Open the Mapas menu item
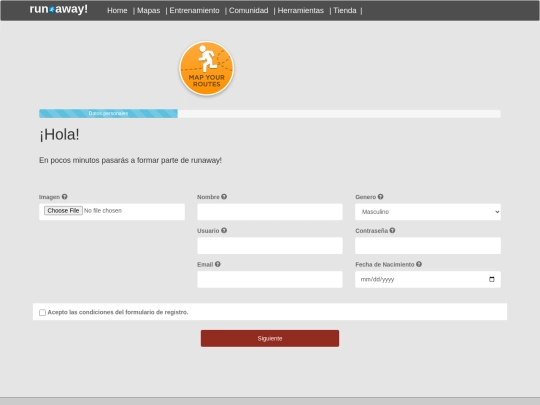Viewport: 540px width, 405px height. pyautogui.click(x=148, y=11)
